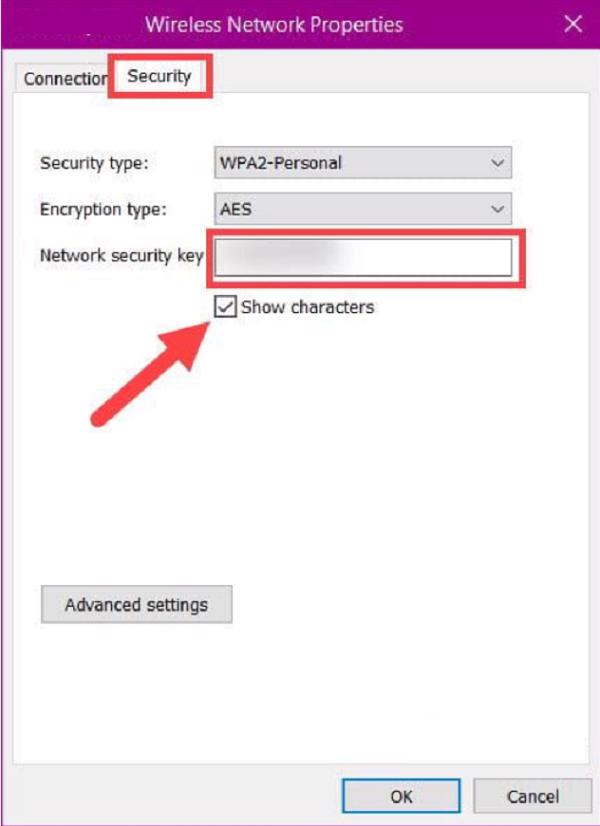The width and height of the screenshot is (600, 826).
Task: Click the Security type label
Action: [x=92, y=162]
